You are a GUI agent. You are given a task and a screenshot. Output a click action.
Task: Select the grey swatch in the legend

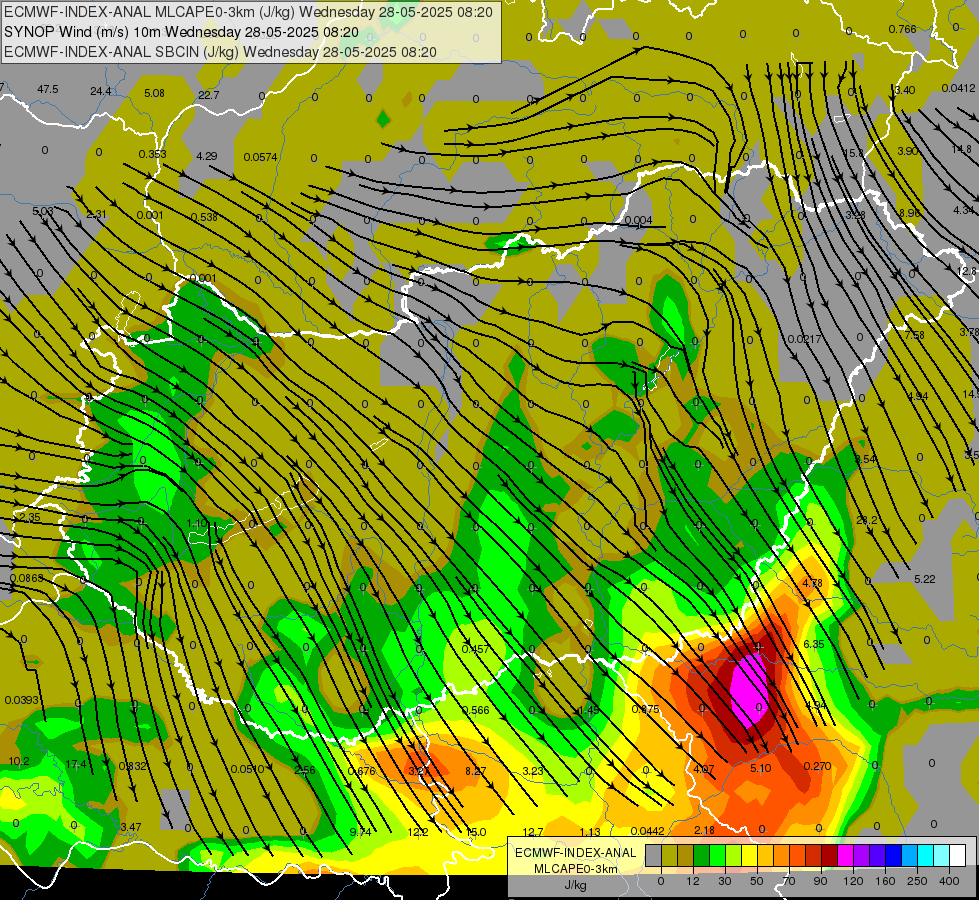pyautogui.click(x=653, y=855)
